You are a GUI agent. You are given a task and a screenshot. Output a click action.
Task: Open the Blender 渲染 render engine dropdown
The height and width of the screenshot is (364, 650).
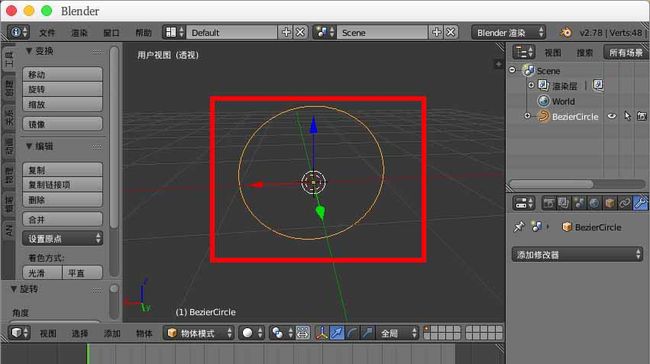[508, 32]
